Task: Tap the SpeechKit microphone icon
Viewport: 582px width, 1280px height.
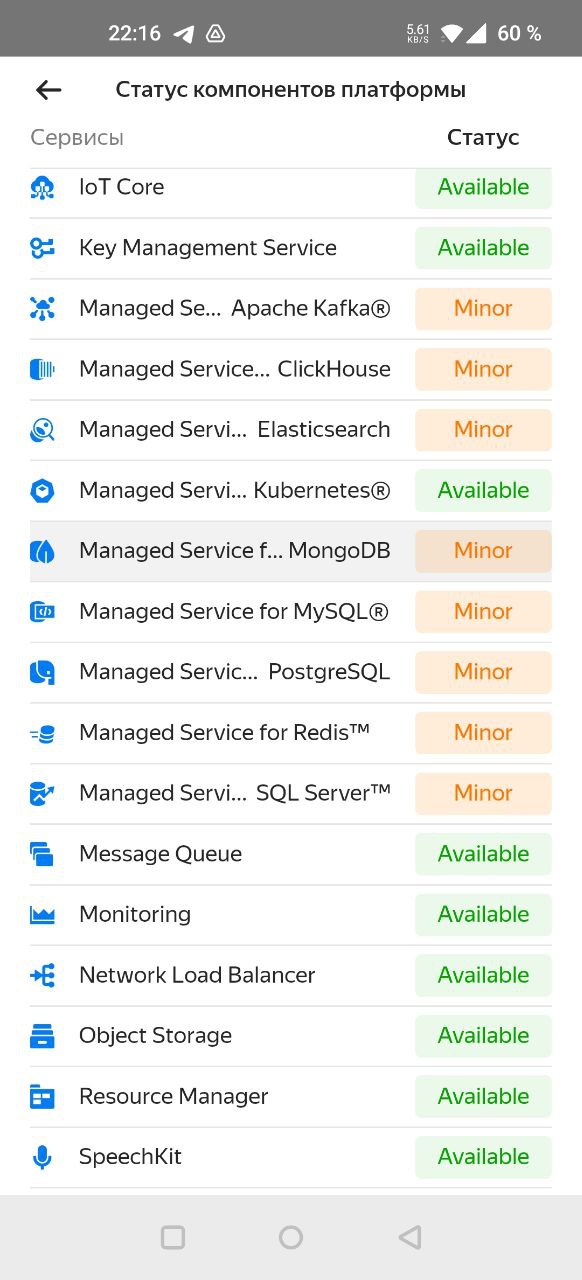Action: tap(42, 1157)
